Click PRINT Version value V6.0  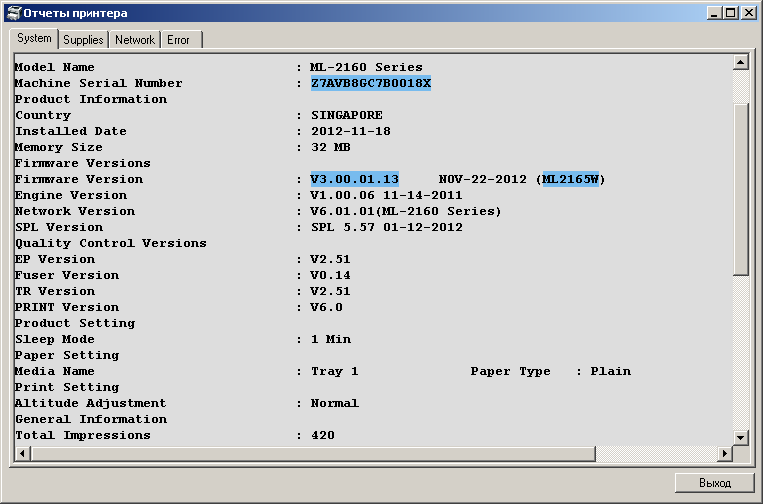327,307
